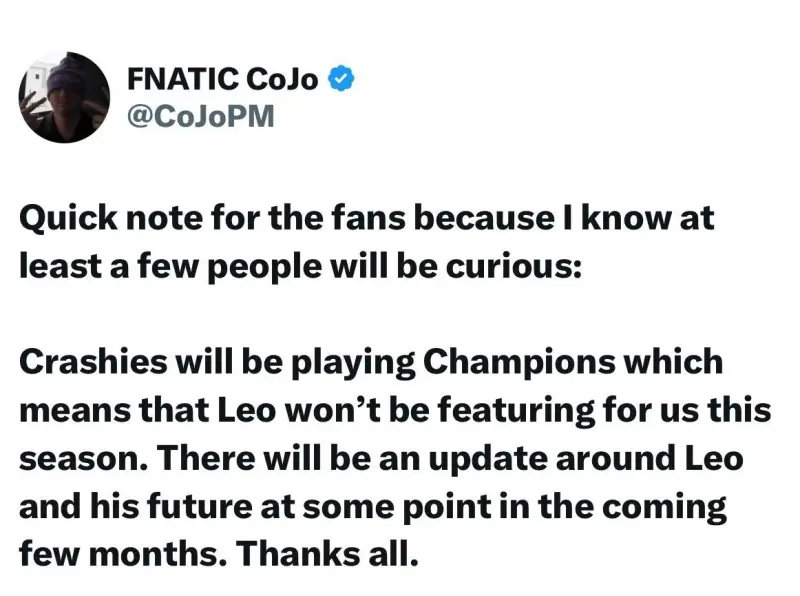Screen dimensions: 800x596
Task: Open the FNATIC CoJo display name
Action: 222,79
